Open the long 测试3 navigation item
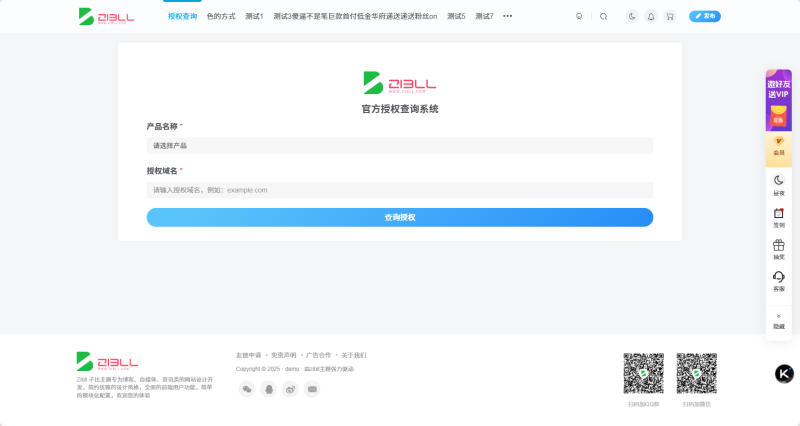The width and height of the screenshot is (800, 426). (x=355, y=16)
